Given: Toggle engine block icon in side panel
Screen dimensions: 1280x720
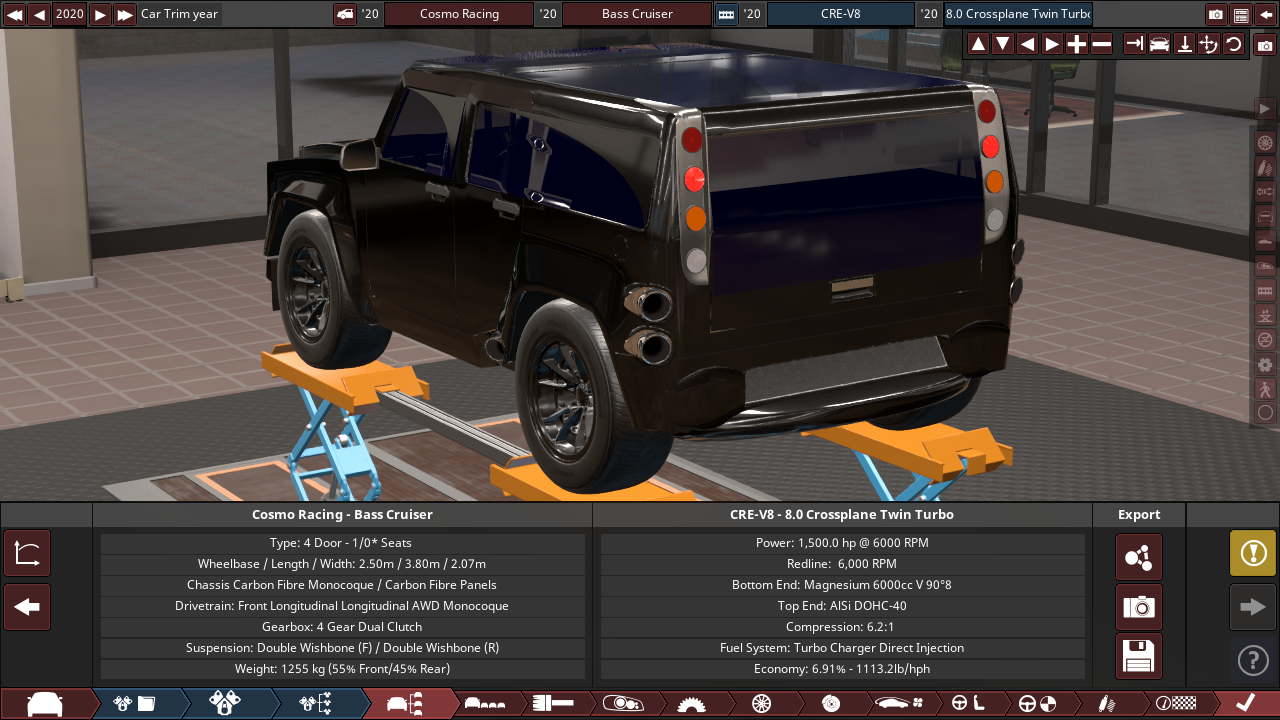Looking at the screenshot, I should coord(1265,290).
